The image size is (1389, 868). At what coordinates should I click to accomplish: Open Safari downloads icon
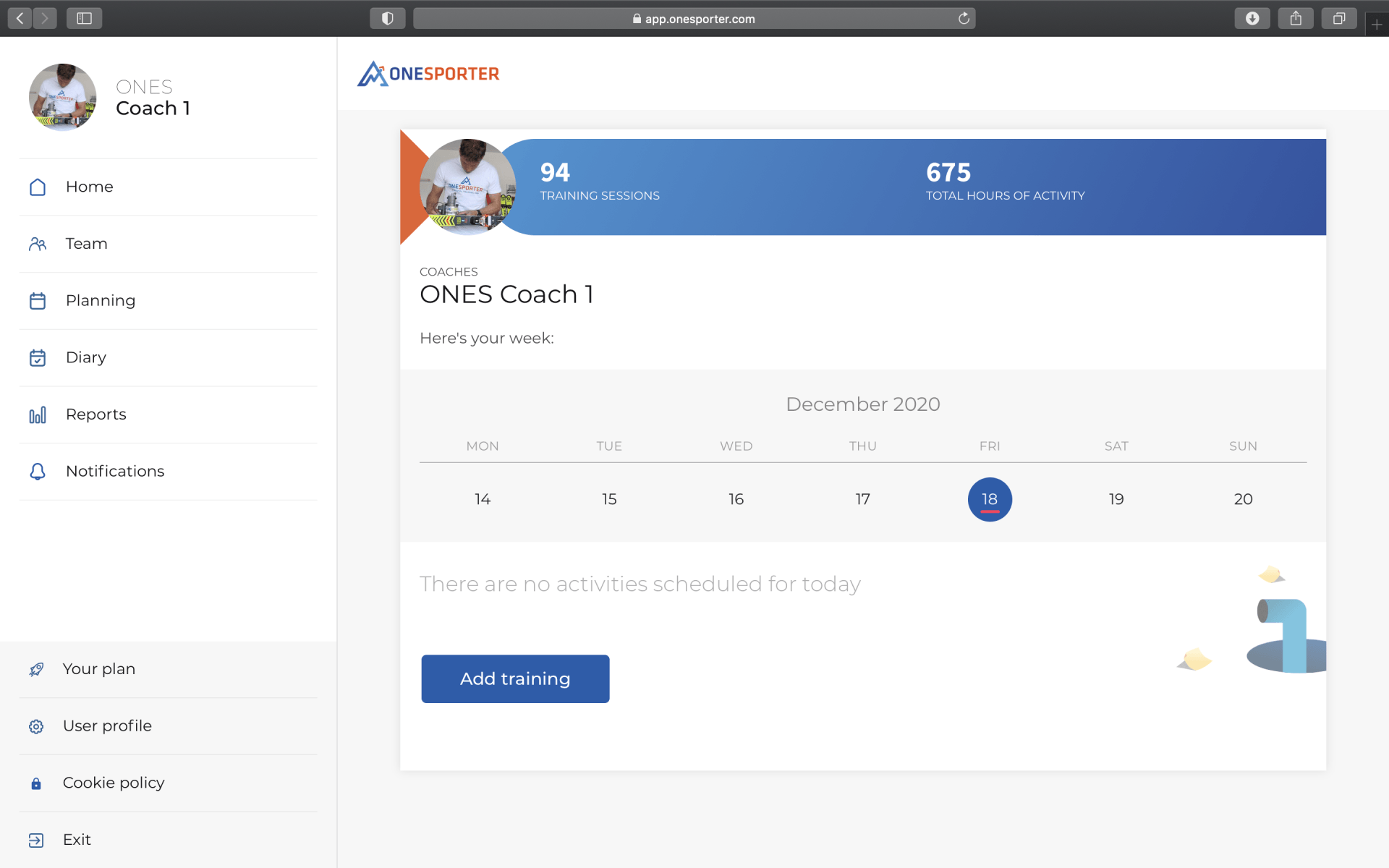pyautogui.click(x=1252, y=18)
